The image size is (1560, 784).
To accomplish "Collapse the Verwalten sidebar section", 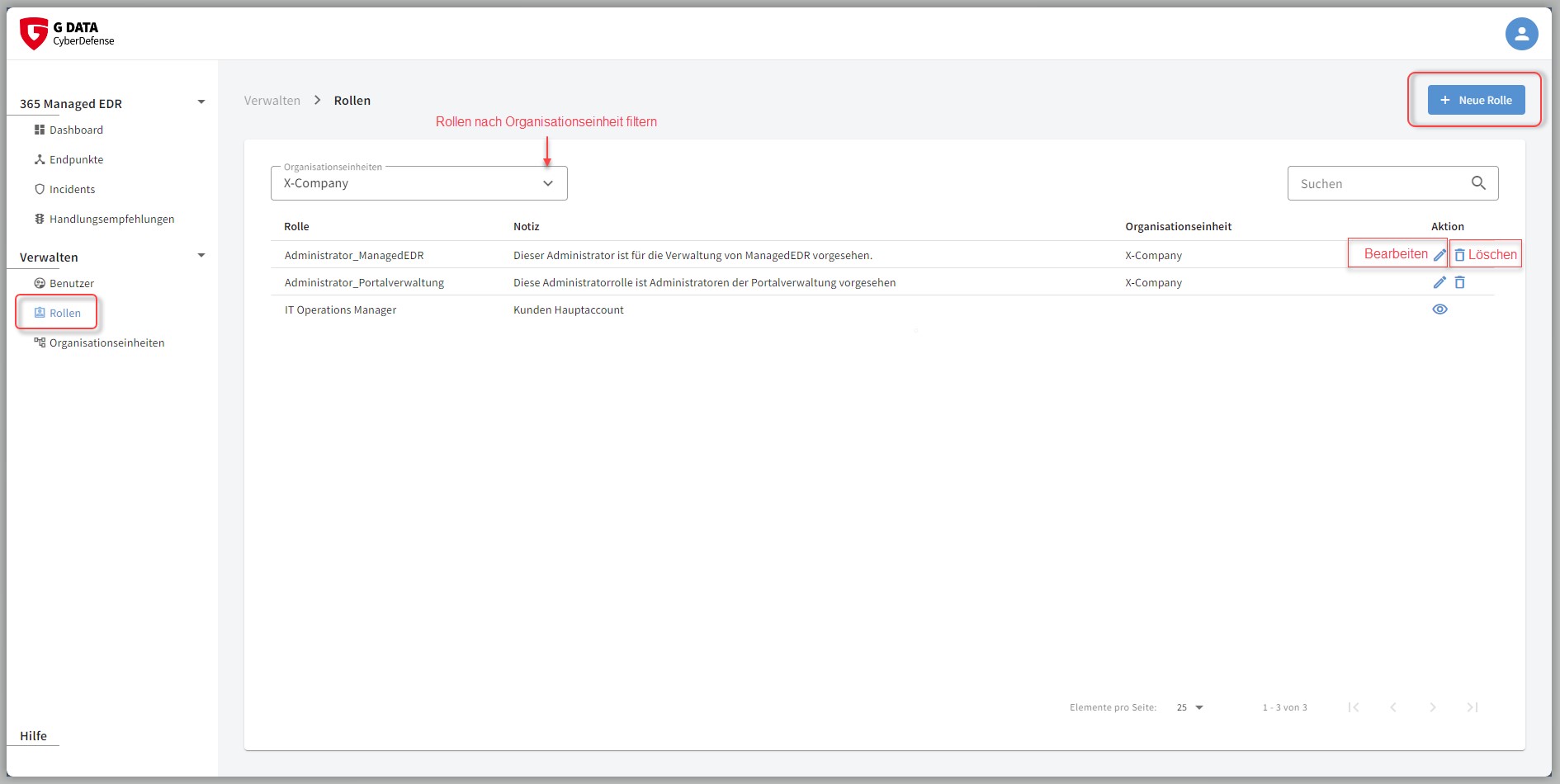I will coord(201,256).
